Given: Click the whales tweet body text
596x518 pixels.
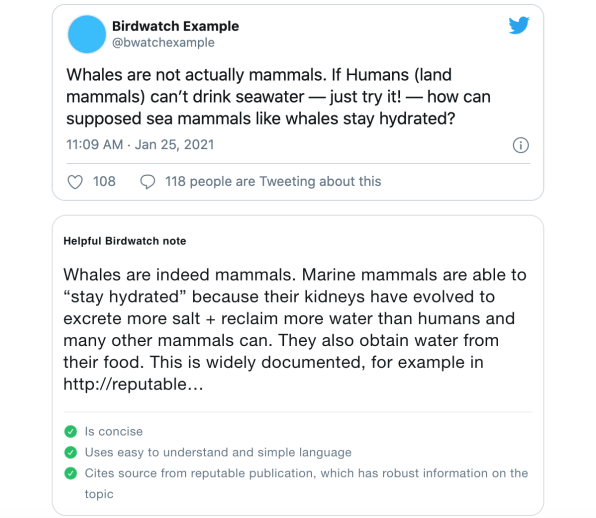Looking at the screenshot, I should (278, 97).
